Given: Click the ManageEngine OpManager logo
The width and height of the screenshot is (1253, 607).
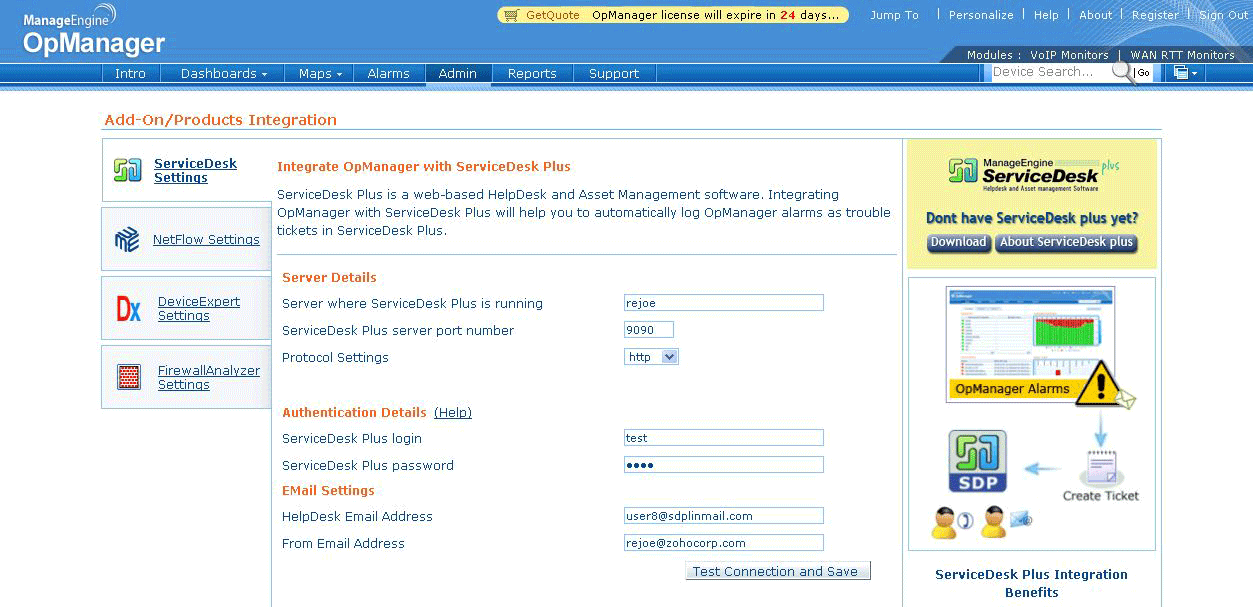Looking at the screenshot, I should tap(94, 31).
